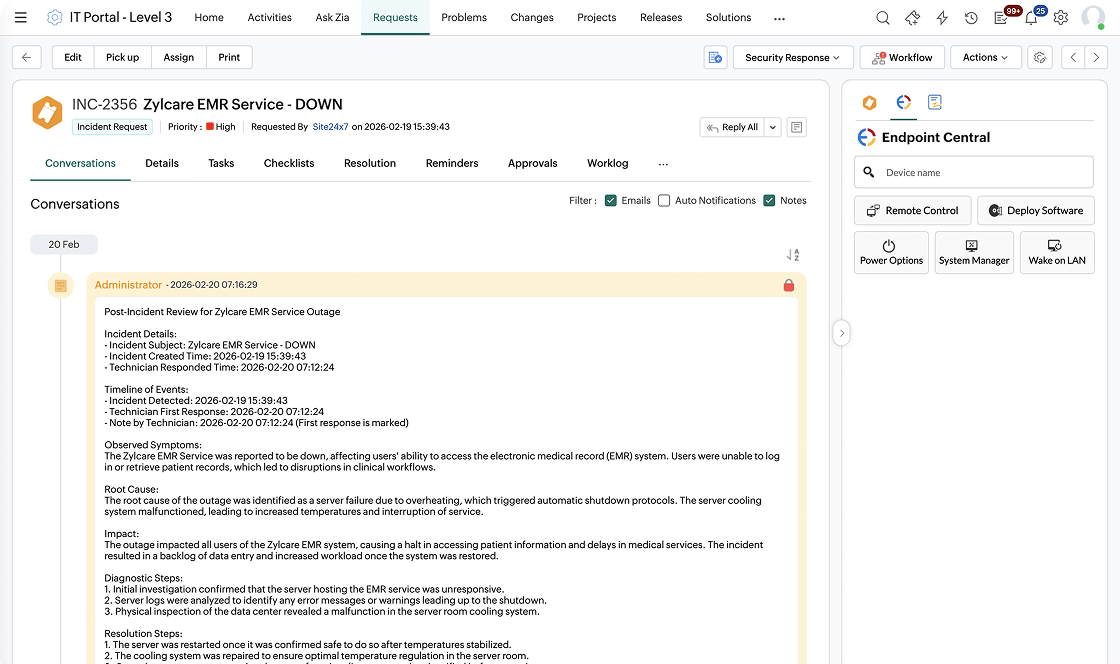Screen dimensions: 1120x664
Task: Switch to the Worklog tab
Action: tap(608, 164)
